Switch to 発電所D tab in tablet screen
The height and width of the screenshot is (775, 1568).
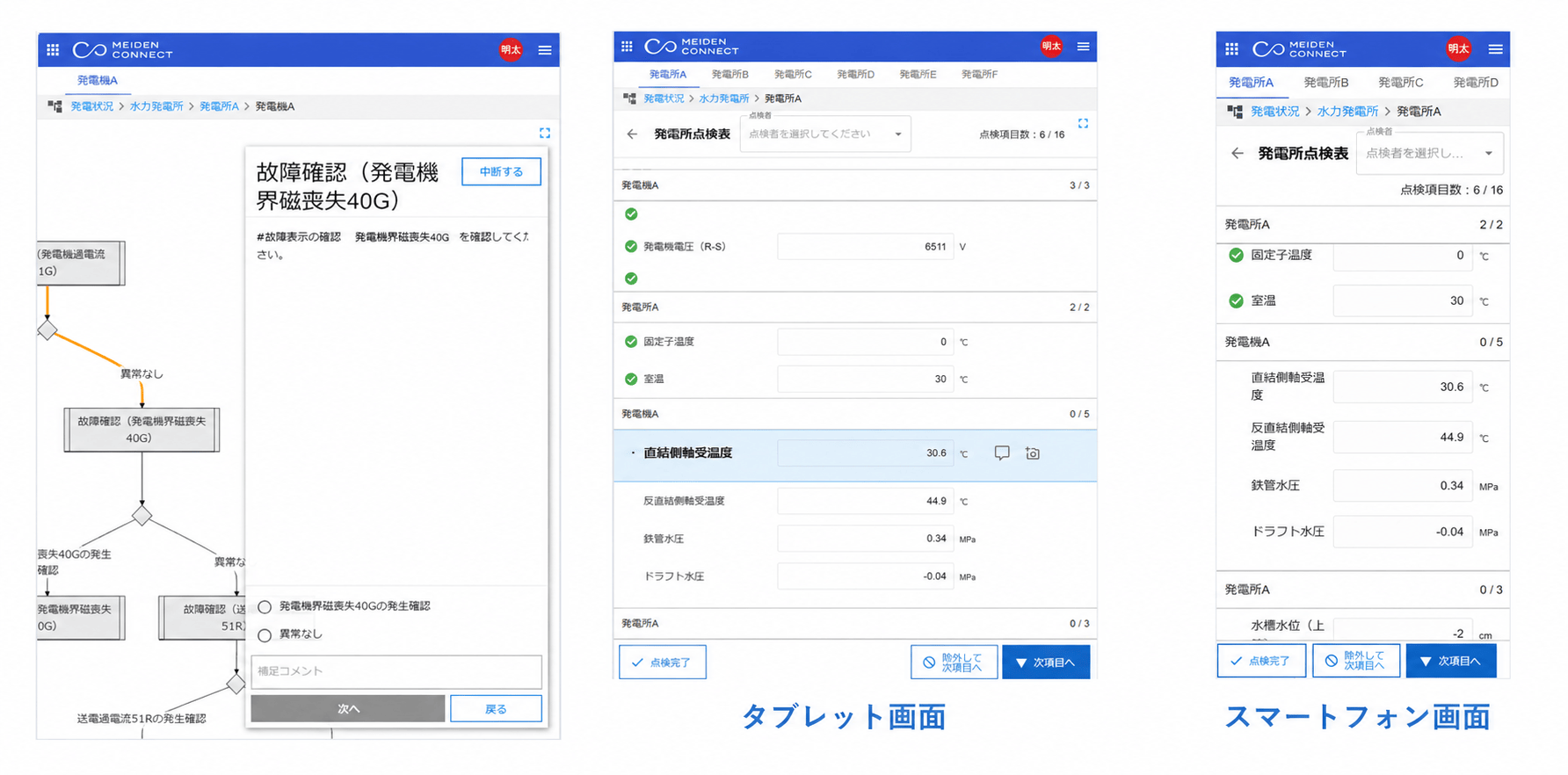pos(855,75)
